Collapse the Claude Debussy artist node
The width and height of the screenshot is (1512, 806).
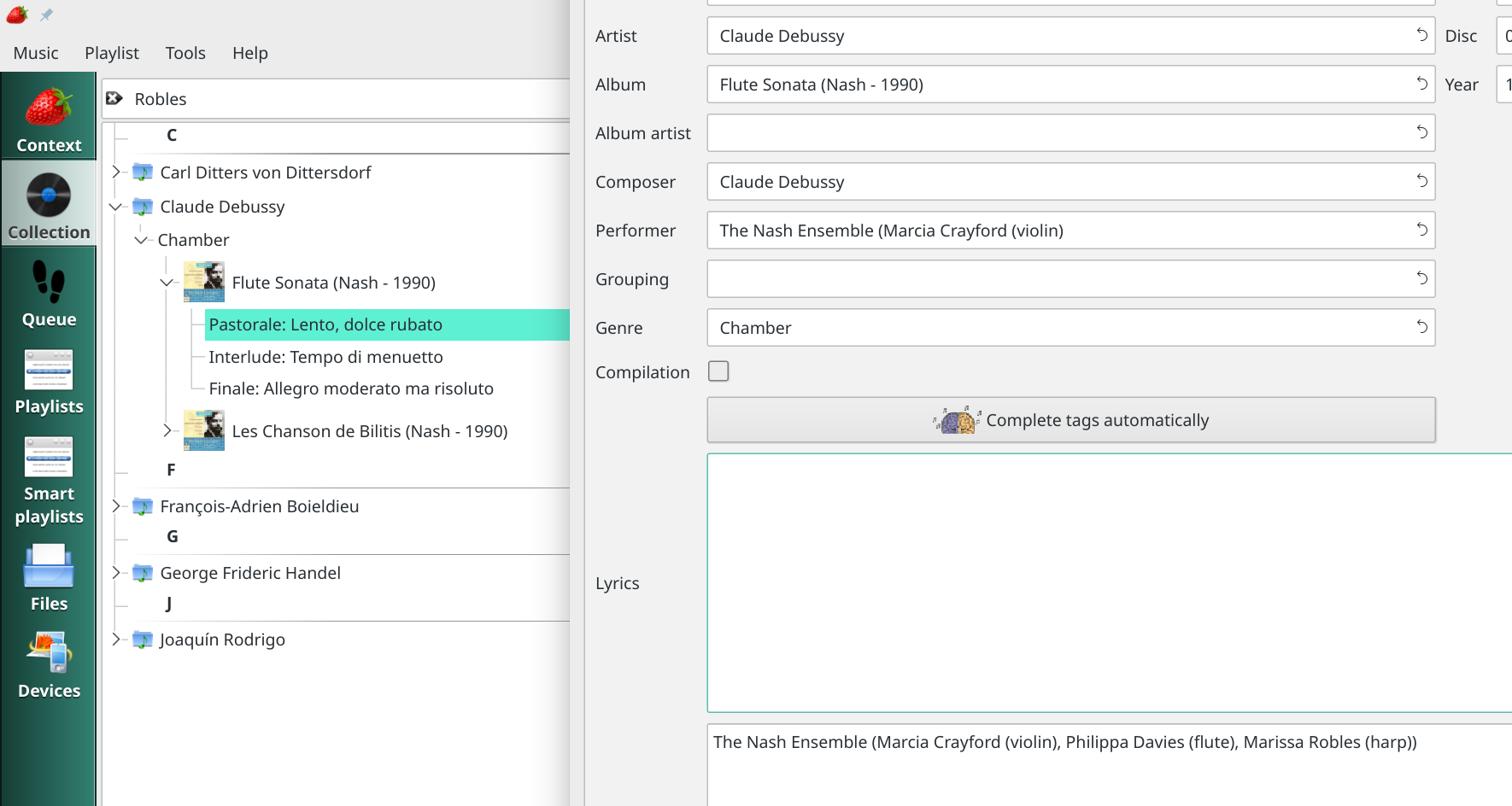tap(116, 207)
